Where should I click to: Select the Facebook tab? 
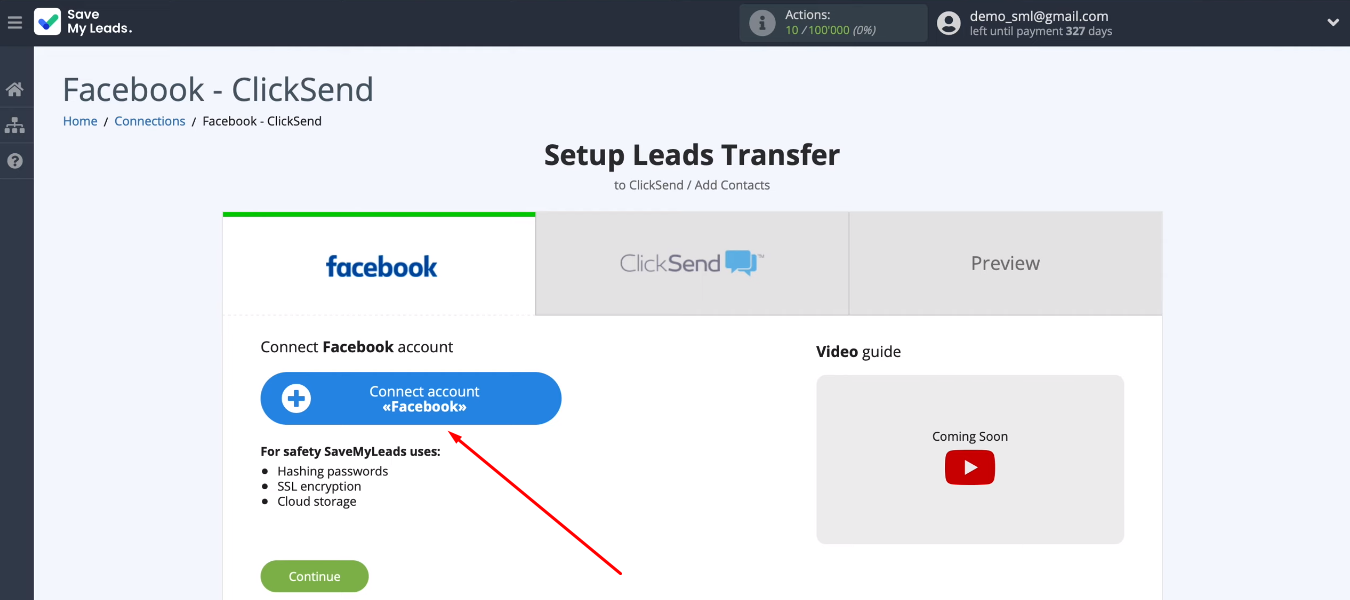pos(379,264)
